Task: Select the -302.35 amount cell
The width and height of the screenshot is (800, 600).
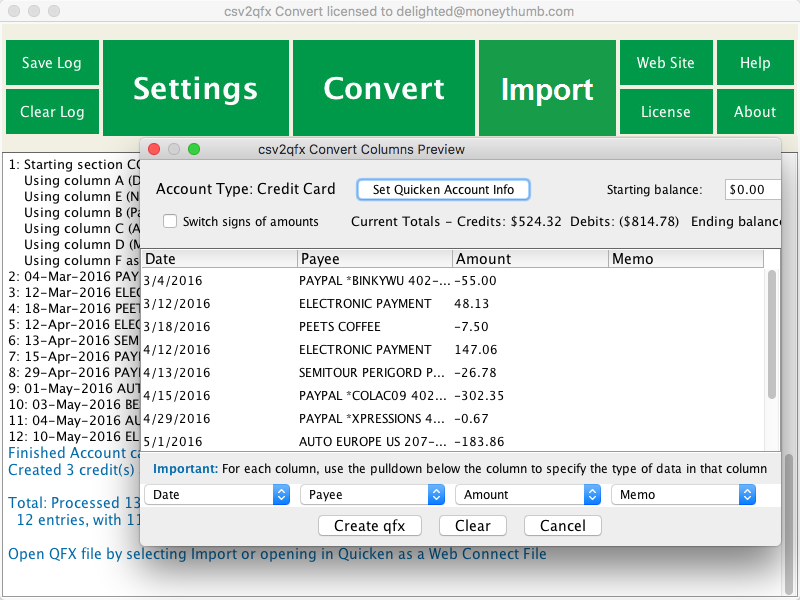Action: pyautogui.click(x=531, y=395)
